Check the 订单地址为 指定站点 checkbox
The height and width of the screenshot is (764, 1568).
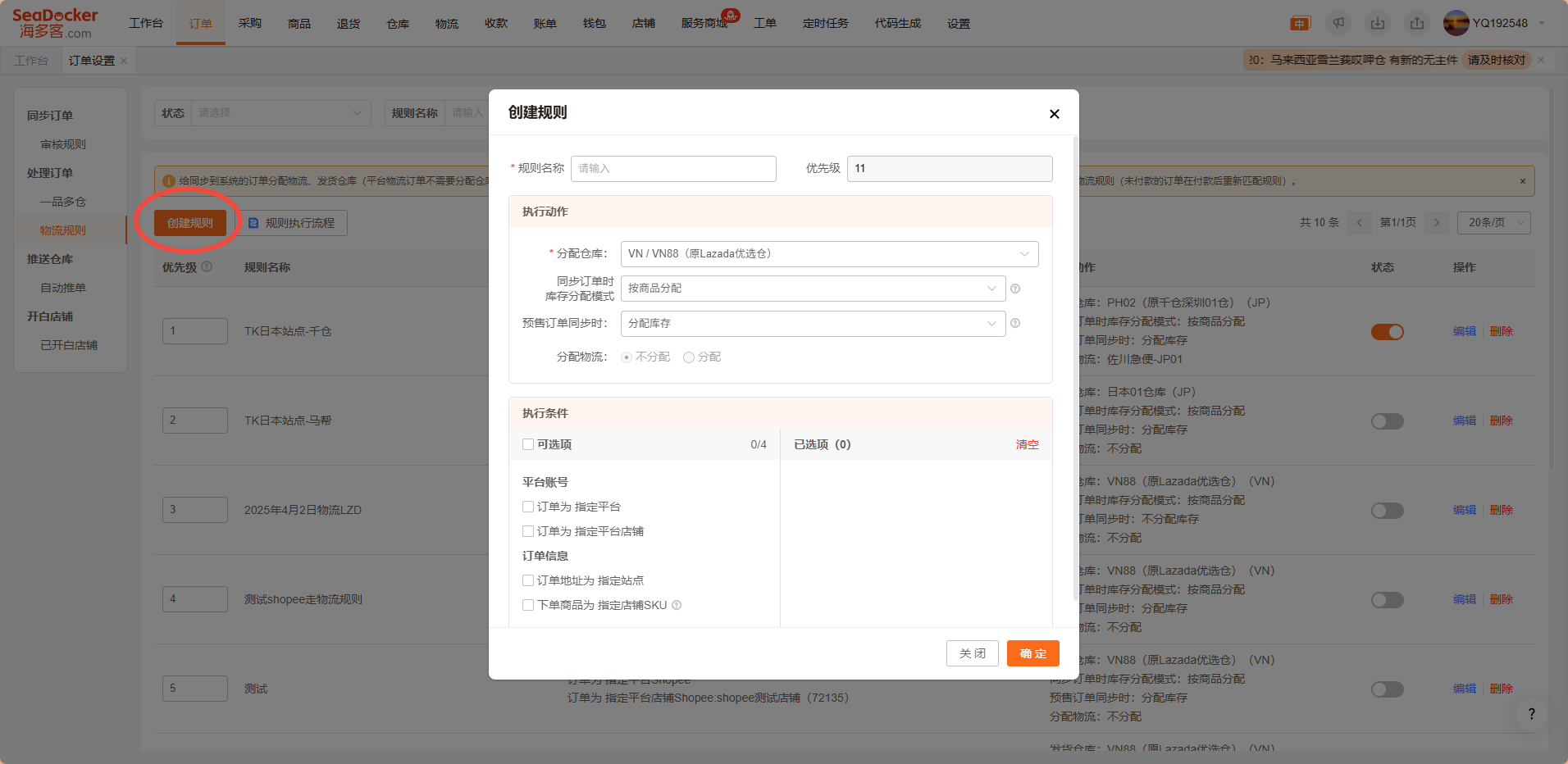528,581
